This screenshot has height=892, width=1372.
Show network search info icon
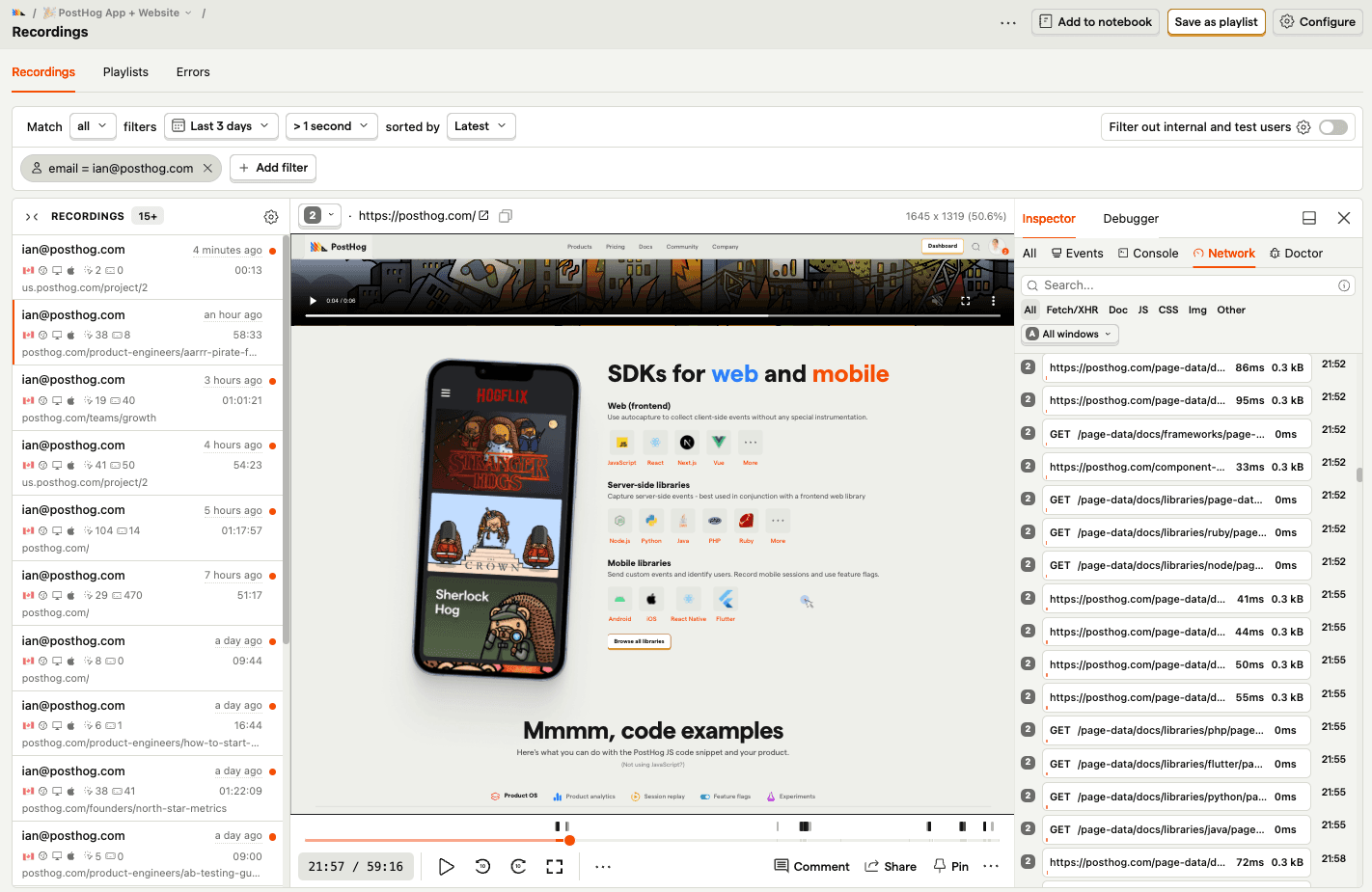tap(1344, 285)
